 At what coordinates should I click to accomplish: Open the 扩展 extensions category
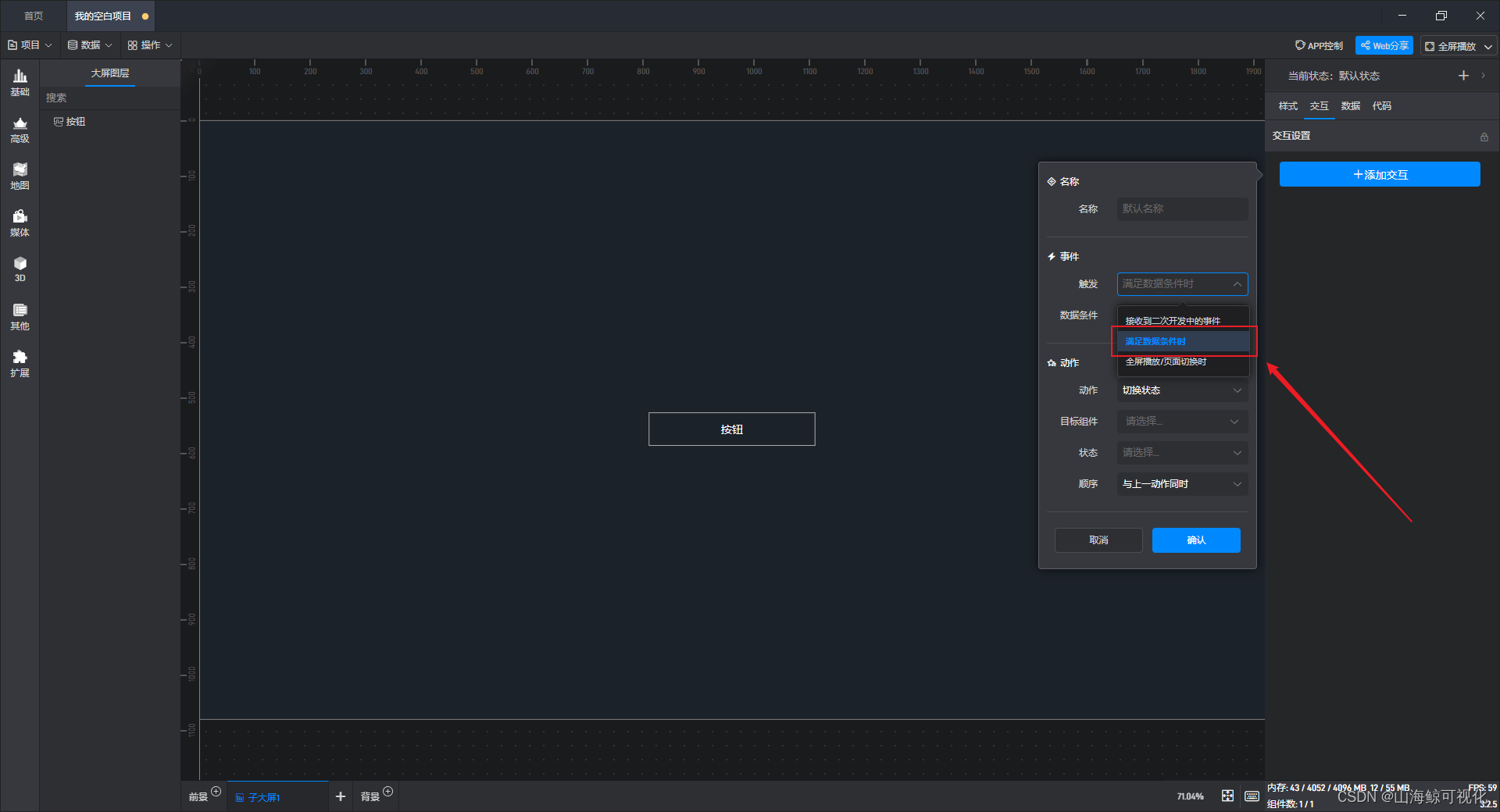[x=20, y=364]
